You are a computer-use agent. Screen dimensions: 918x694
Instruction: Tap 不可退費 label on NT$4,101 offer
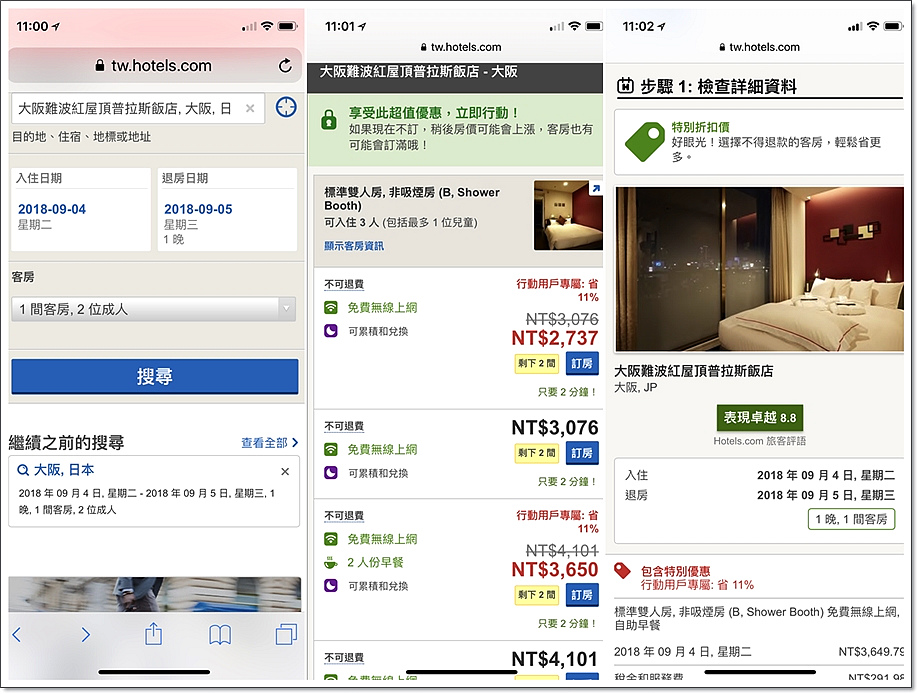pyautogui.click(x=344, y=658)
